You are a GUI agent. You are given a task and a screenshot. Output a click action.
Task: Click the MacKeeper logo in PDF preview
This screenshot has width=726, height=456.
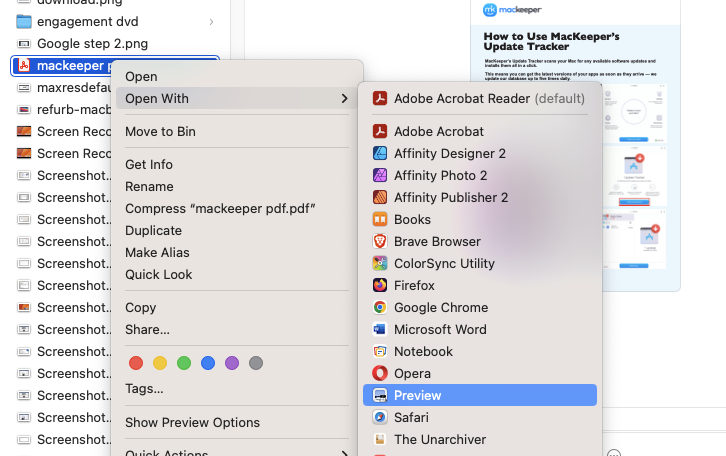tap(512, 10)
